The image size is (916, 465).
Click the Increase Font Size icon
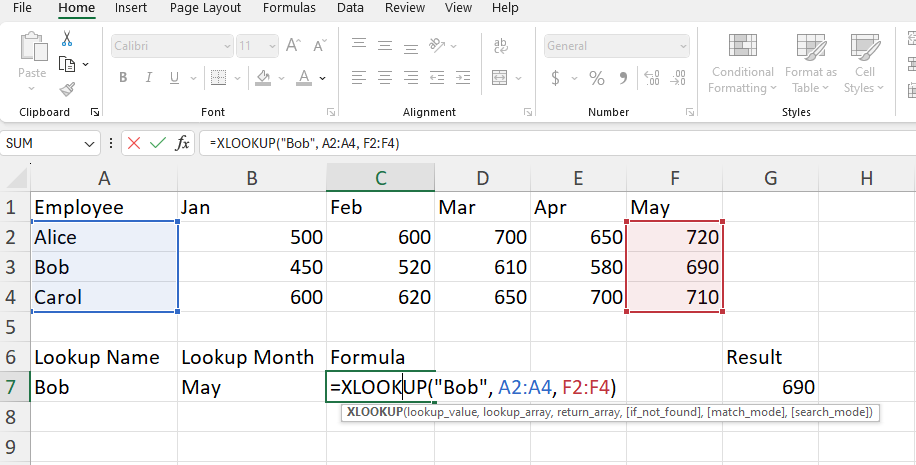point(294,46)
